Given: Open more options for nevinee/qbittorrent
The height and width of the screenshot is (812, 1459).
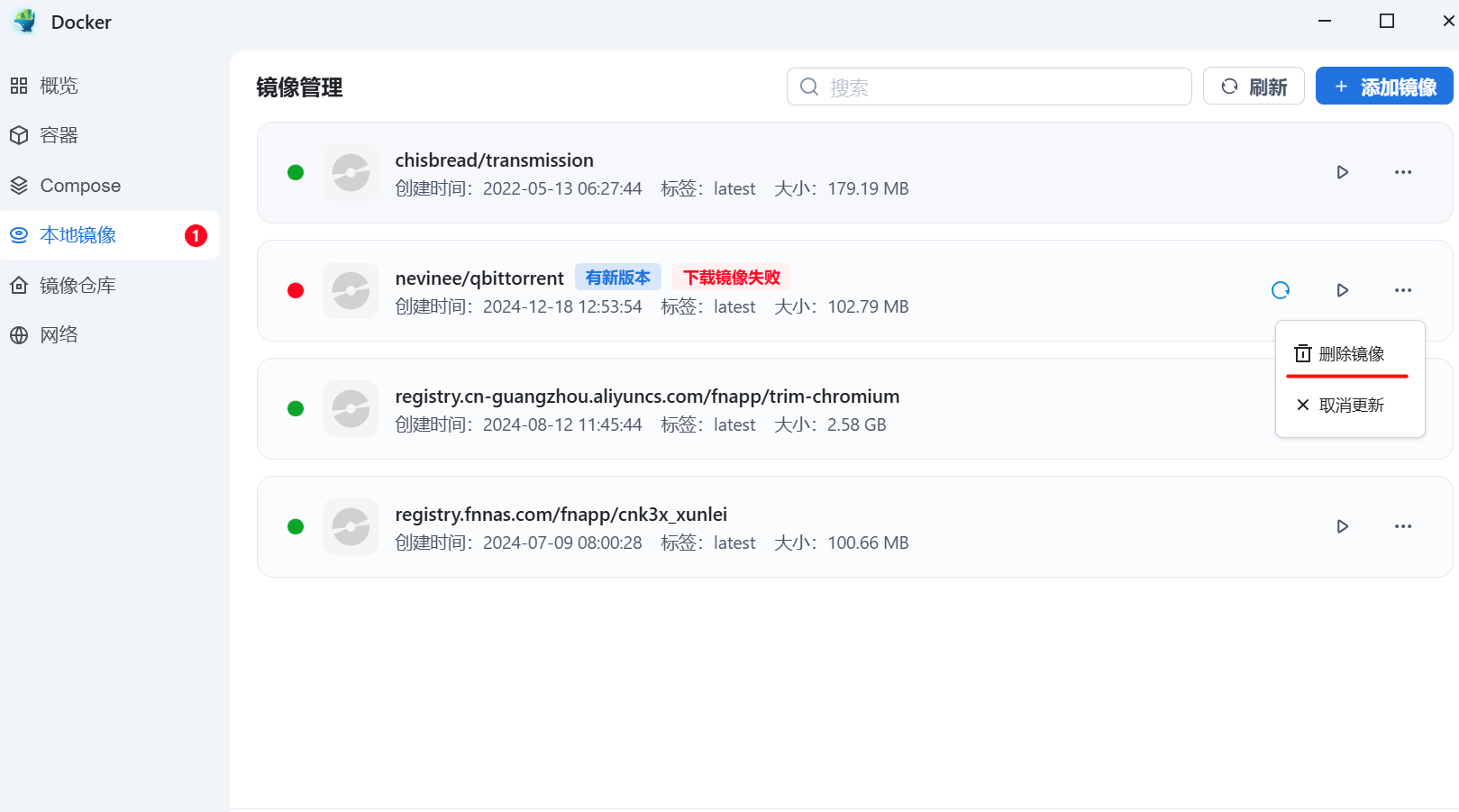Looking at the screenshot, I should (1403, 290).
